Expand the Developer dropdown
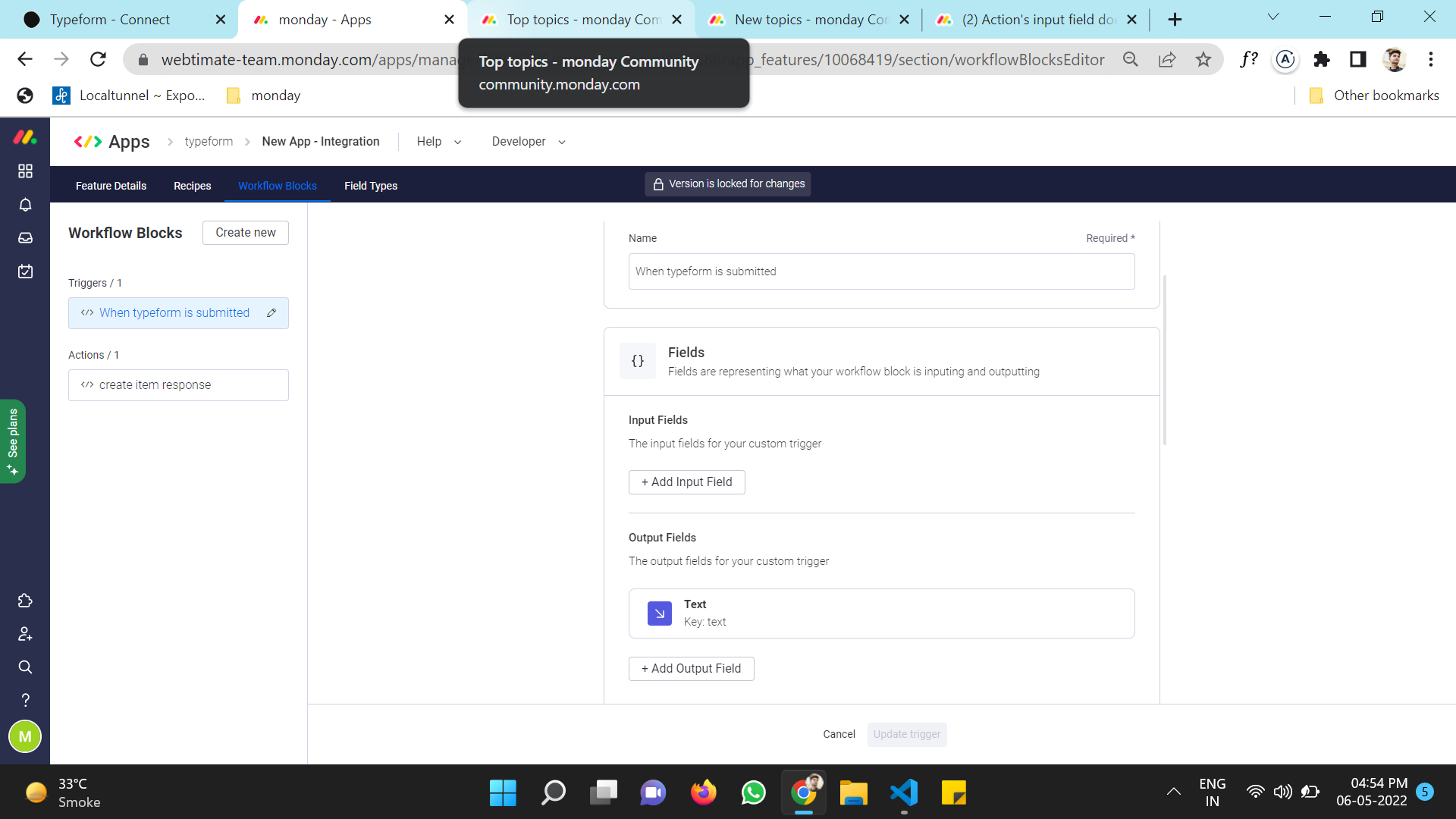This screenshot has width=1456, height=819. tap(529, 142)
